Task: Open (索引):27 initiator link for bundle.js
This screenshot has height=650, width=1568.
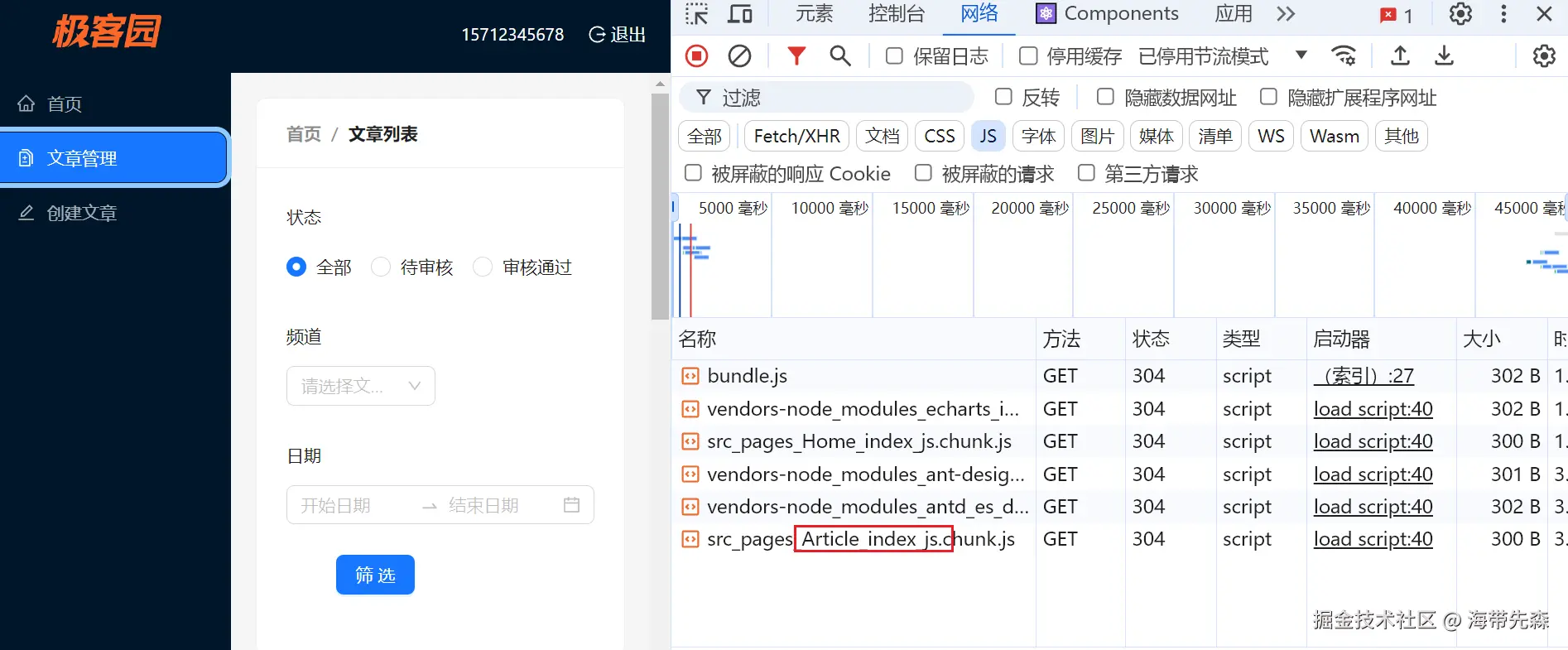Action: pos(1364,376)
